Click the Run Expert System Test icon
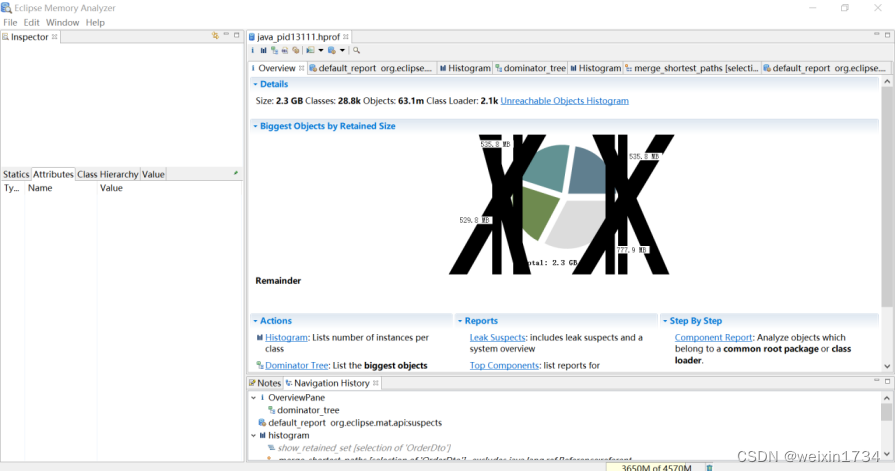The height and width of the screenshot is (472, 896). click(x=310, y=50)
